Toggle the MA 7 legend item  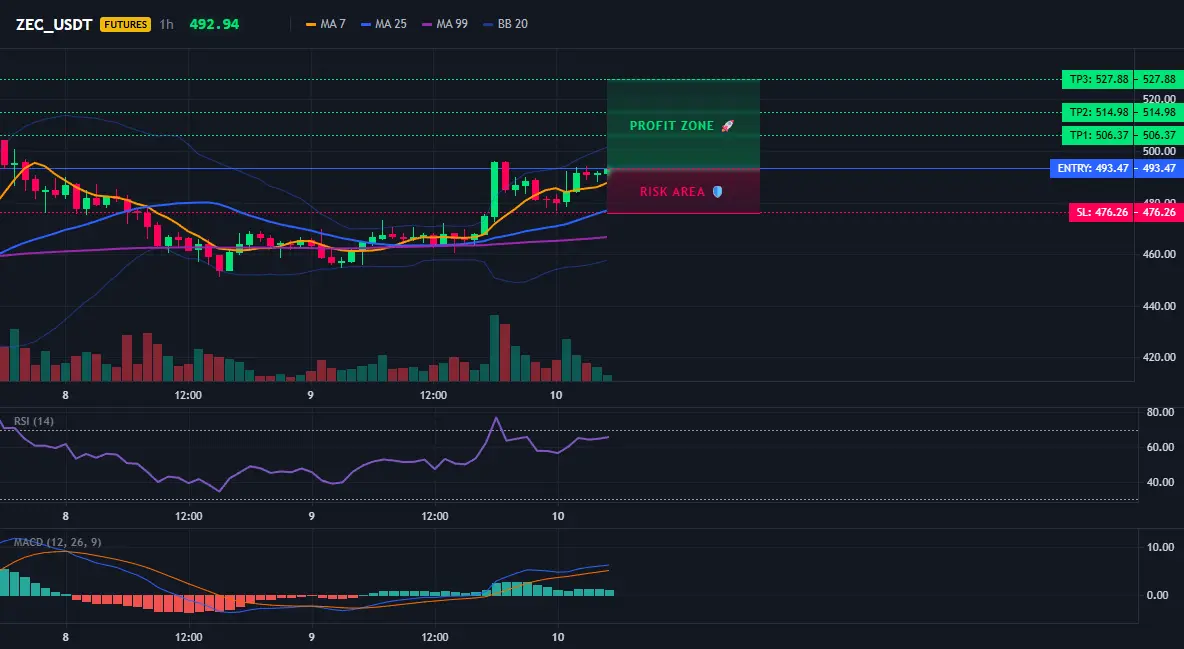(325, 24)
